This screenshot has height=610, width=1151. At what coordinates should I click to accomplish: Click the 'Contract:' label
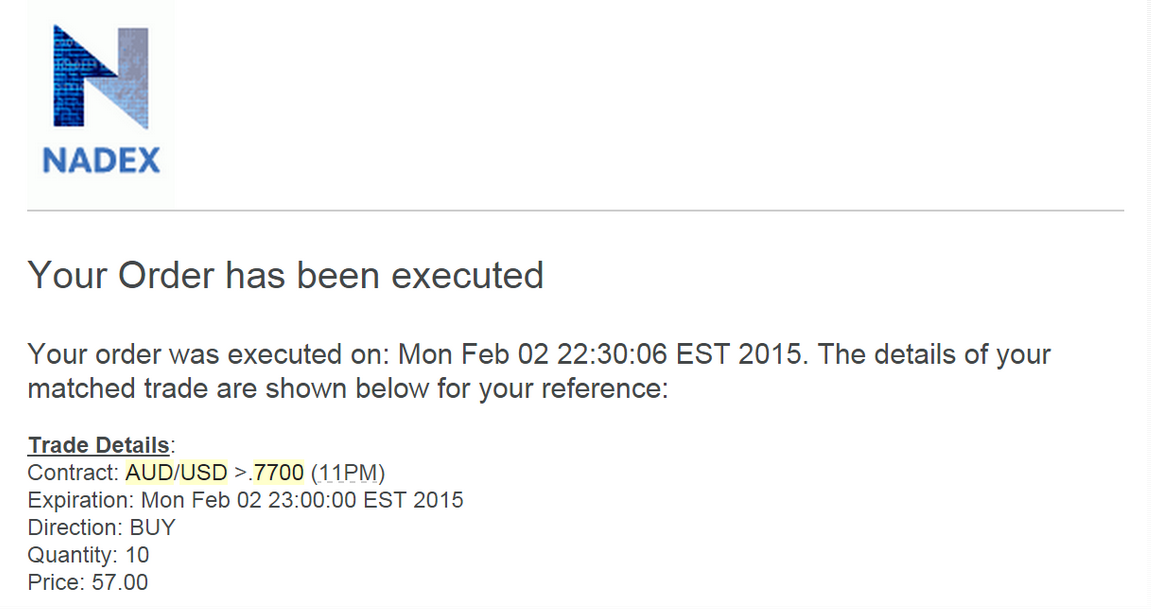73,472
